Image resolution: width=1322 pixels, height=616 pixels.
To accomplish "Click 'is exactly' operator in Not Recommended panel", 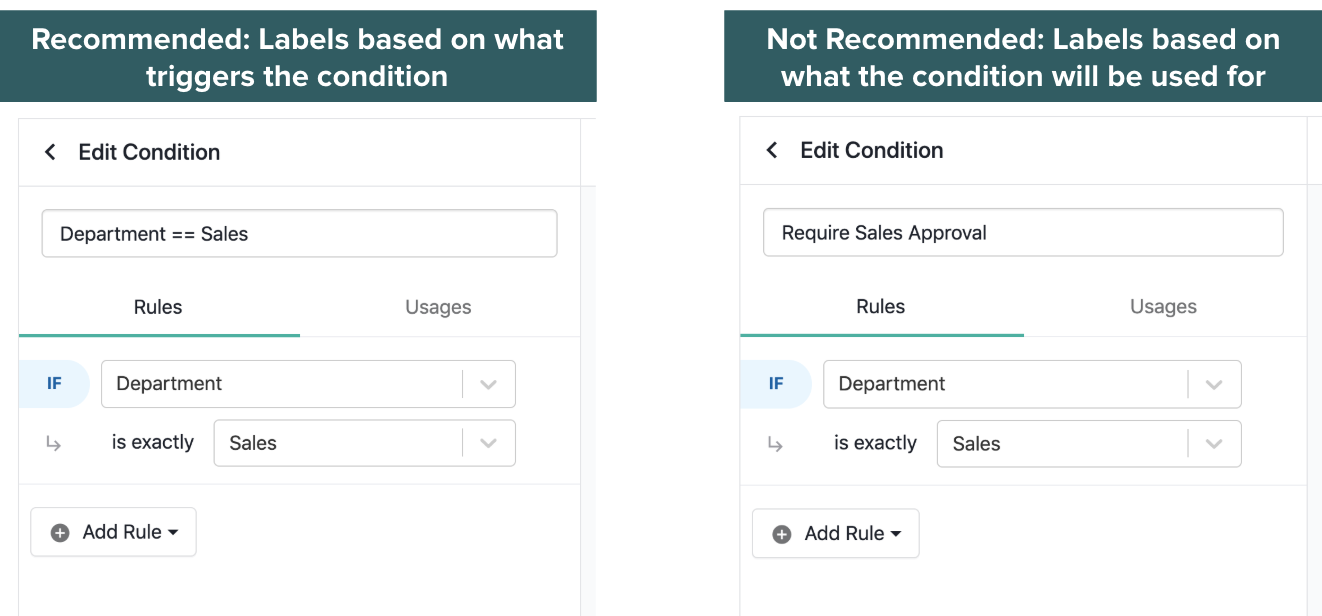I will (875, 443).
